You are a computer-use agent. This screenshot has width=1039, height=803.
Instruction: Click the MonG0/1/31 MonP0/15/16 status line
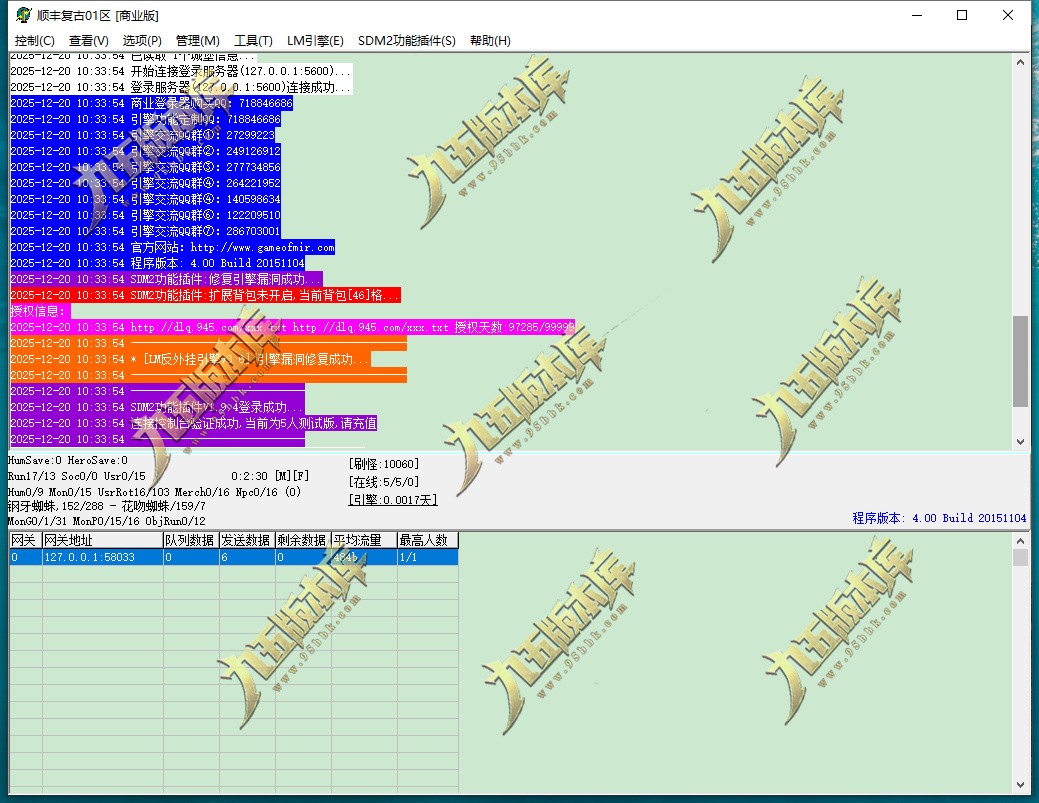[107, 521]
